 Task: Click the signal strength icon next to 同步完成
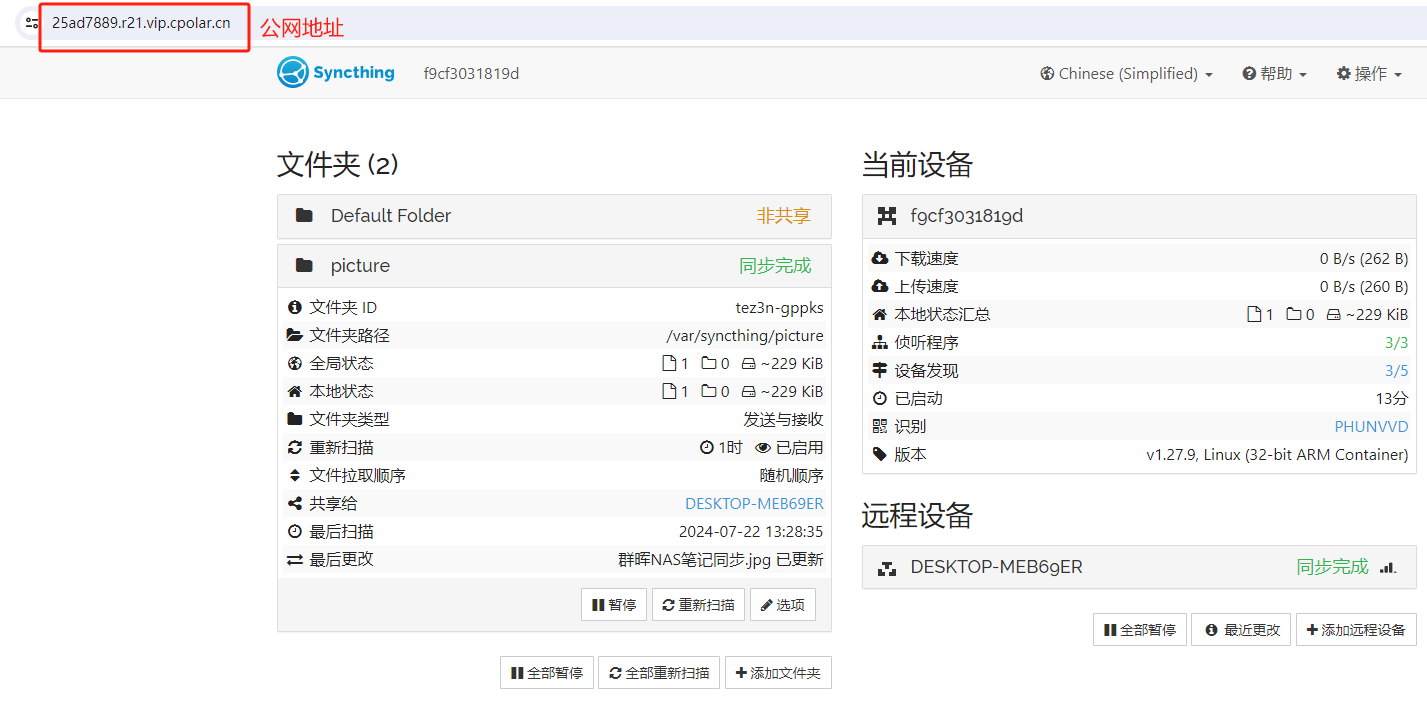point(1387,567)
